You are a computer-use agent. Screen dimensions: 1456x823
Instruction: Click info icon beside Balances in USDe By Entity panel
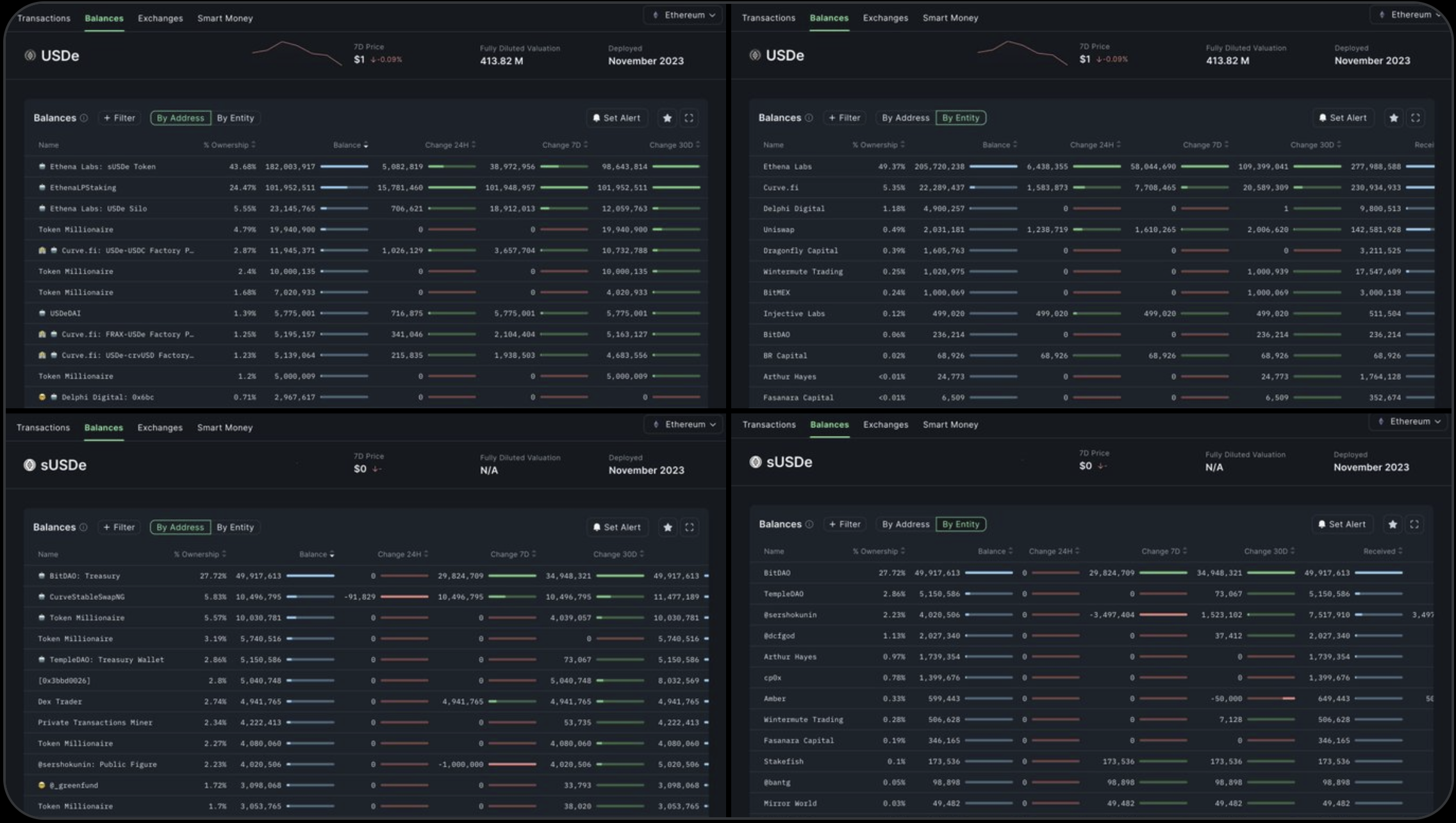coord(809,118)
